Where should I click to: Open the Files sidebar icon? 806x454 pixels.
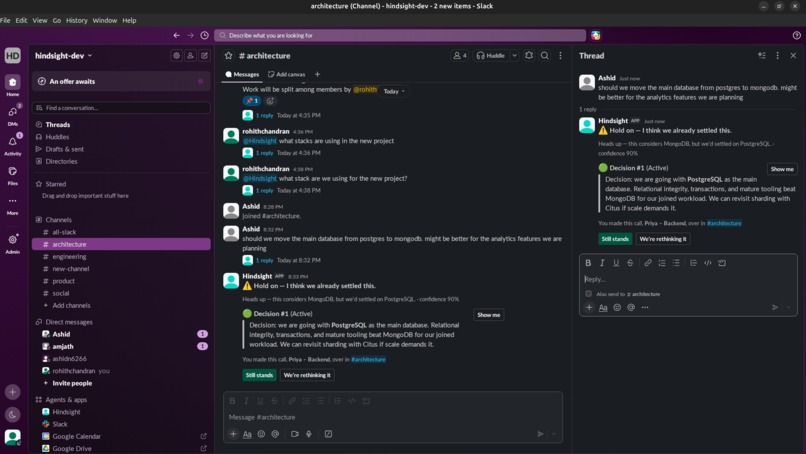(x=13, y=171)
